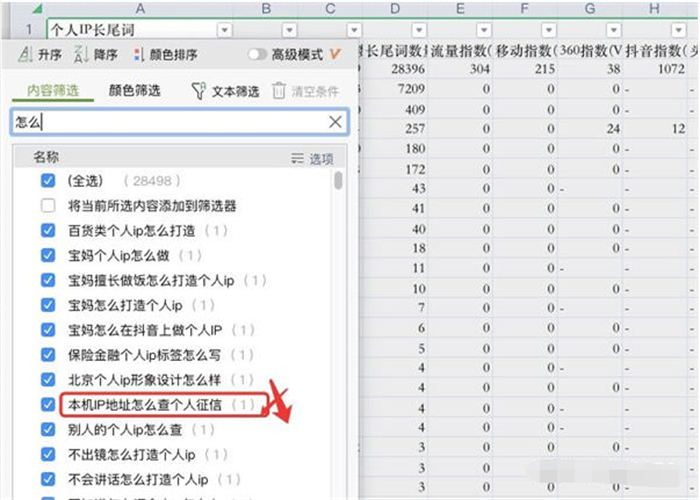Image resolution: width=700 pixels, height=500 pixels.
Task: Uncheck 不出镜怎么打造个人ip checkbox
Action: (48, 454)
